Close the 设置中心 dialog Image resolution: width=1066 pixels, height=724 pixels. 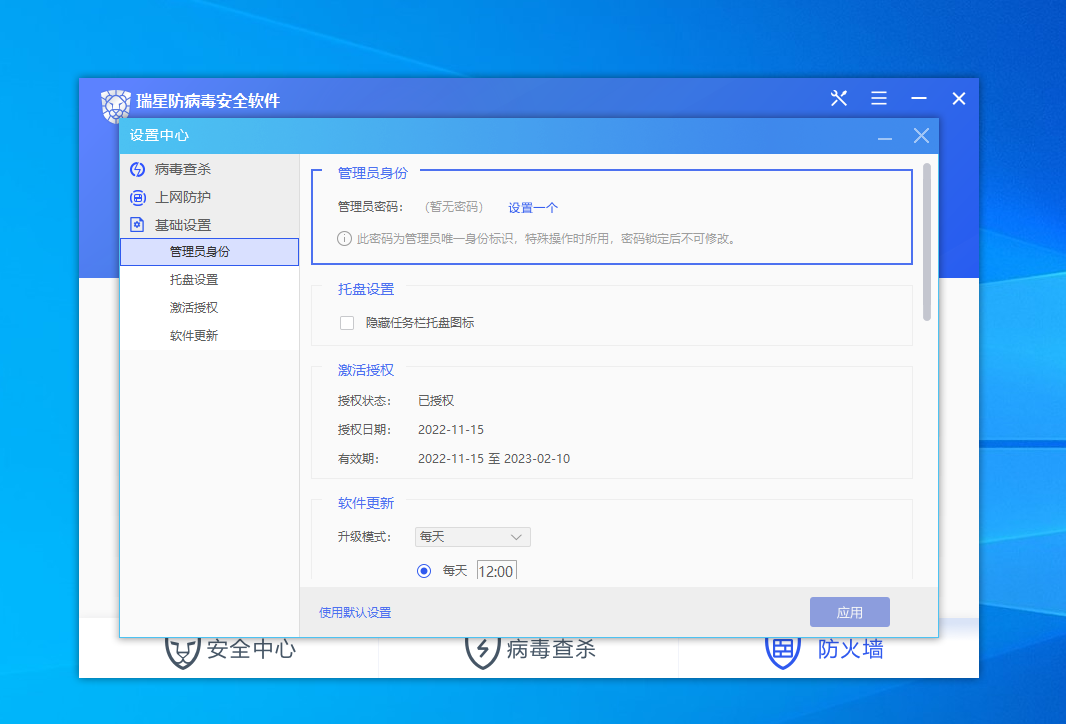pyautogui.click(x=921, y=136)
